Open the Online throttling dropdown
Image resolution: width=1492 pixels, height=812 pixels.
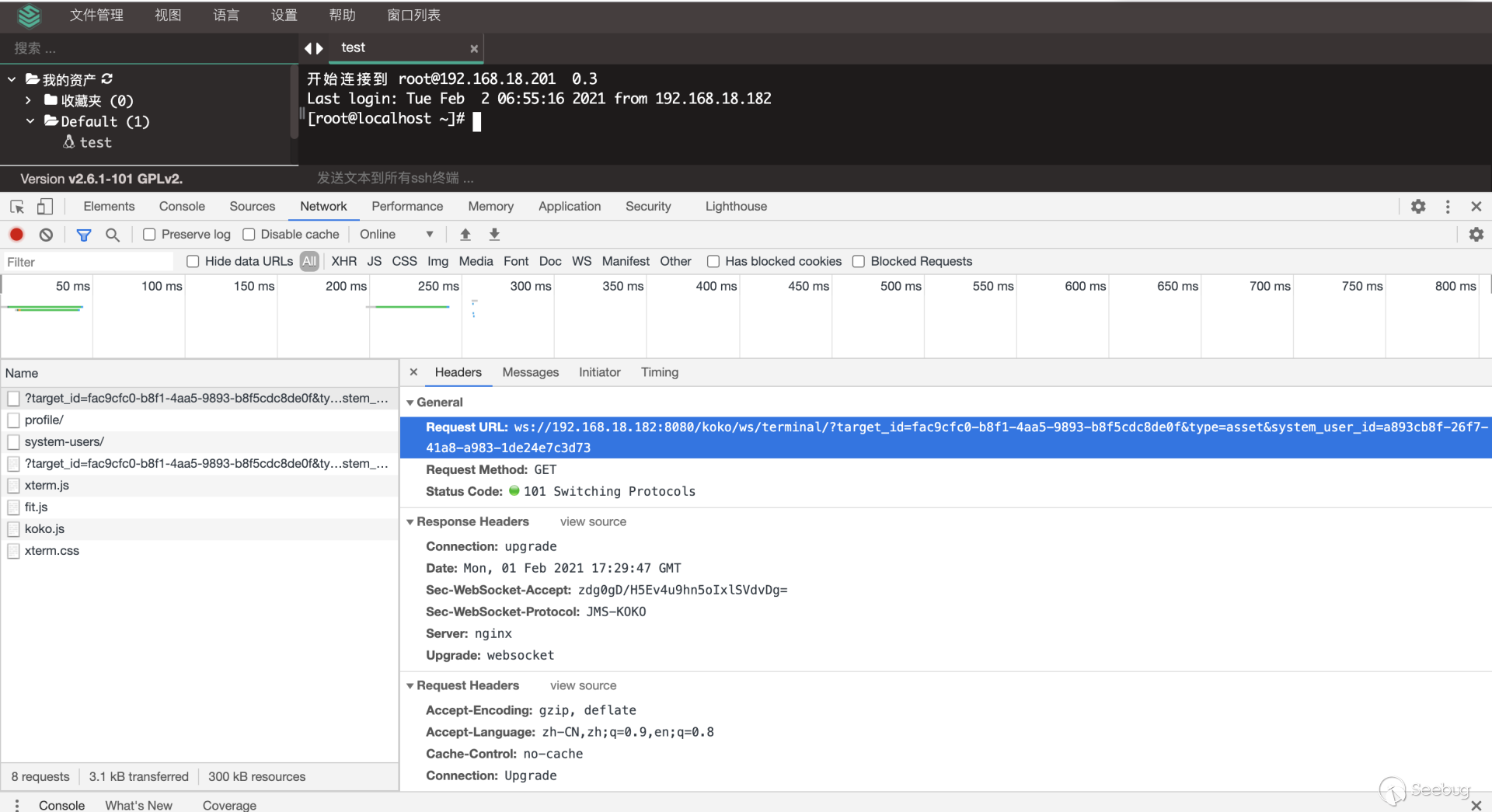tap(396, 235)
